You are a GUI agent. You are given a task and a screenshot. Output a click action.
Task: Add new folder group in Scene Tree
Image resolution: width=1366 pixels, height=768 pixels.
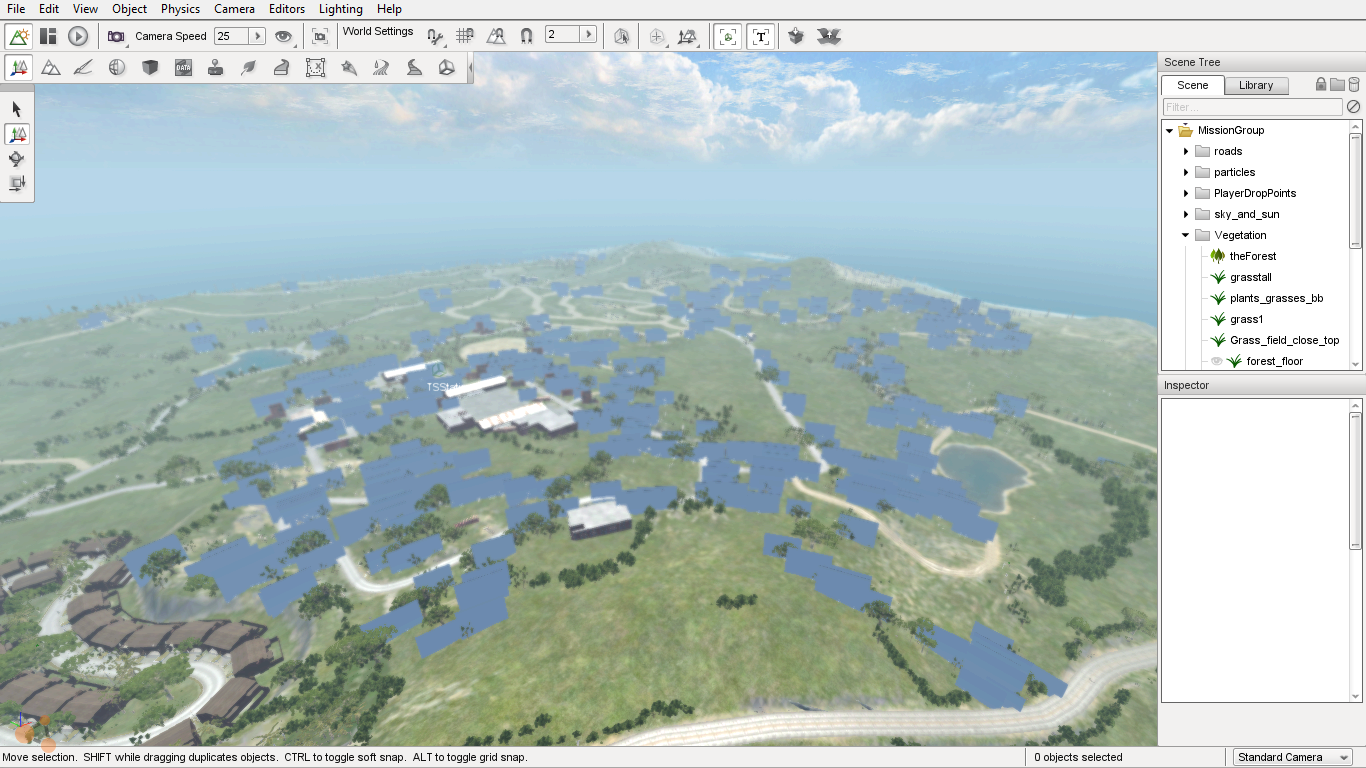[x=1337, y=84]
